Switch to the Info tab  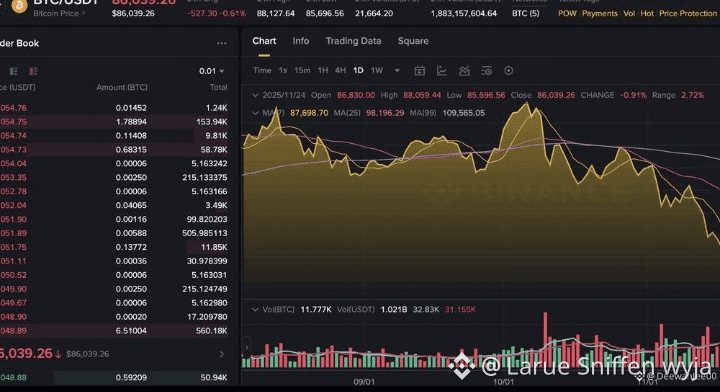(301, 41)
